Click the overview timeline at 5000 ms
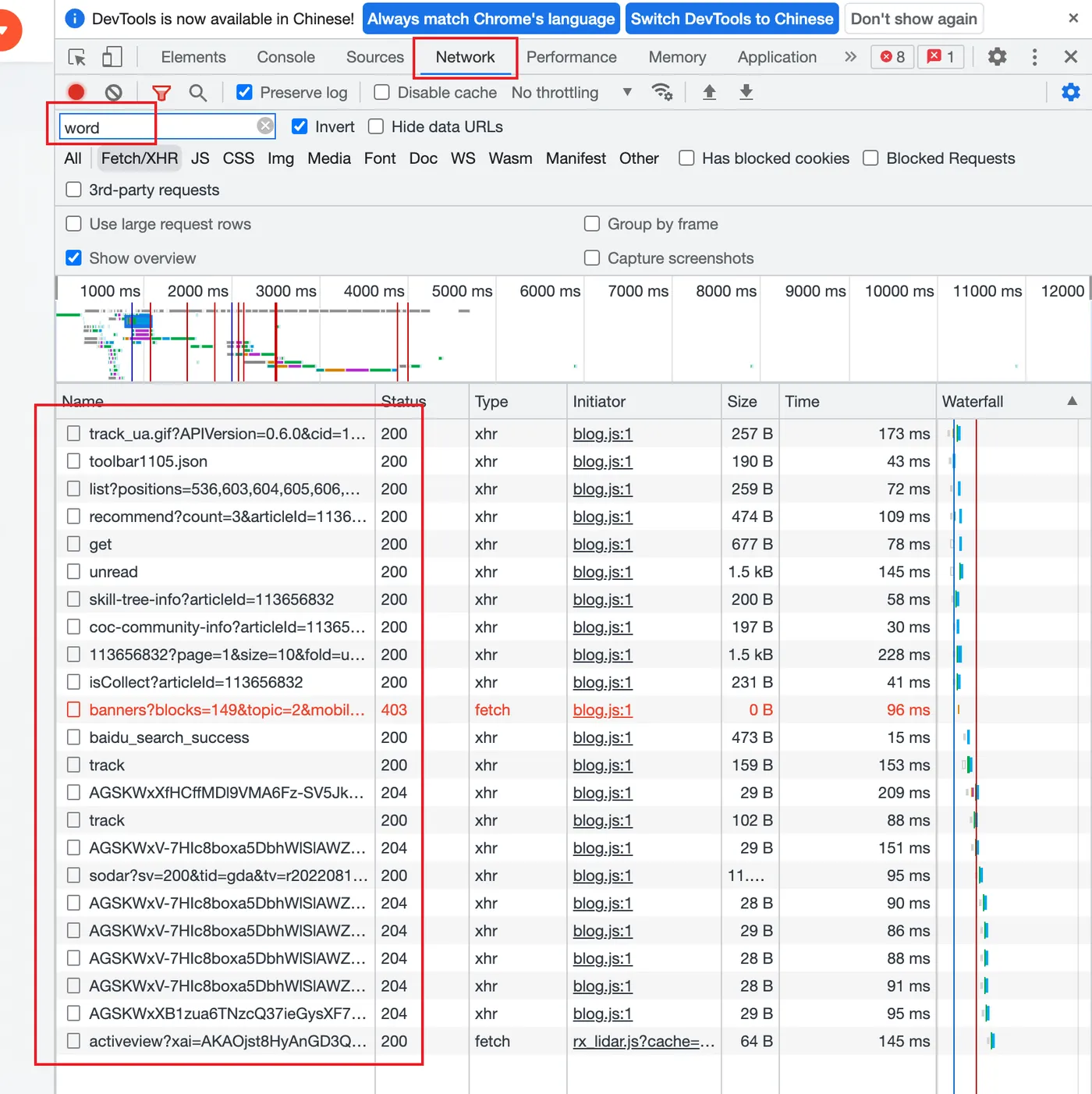 (x=462, y=291)
